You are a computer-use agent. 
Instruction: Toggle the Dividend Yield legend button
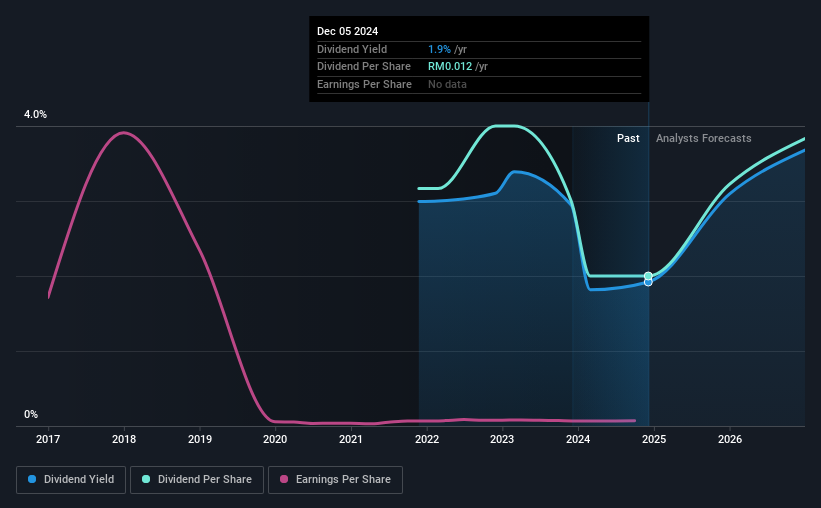71,480
